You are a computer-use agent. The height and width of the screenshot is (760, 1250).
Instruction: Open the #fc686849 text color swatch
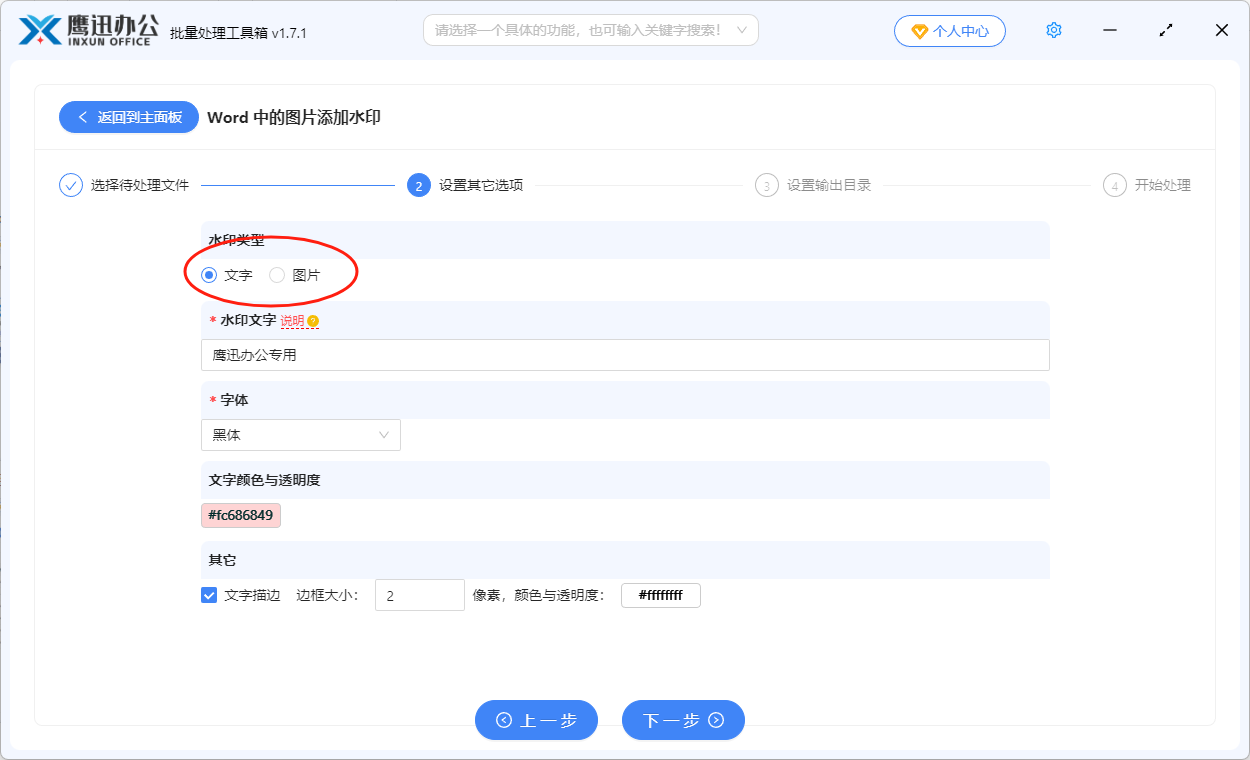click(x=241, y=515)
